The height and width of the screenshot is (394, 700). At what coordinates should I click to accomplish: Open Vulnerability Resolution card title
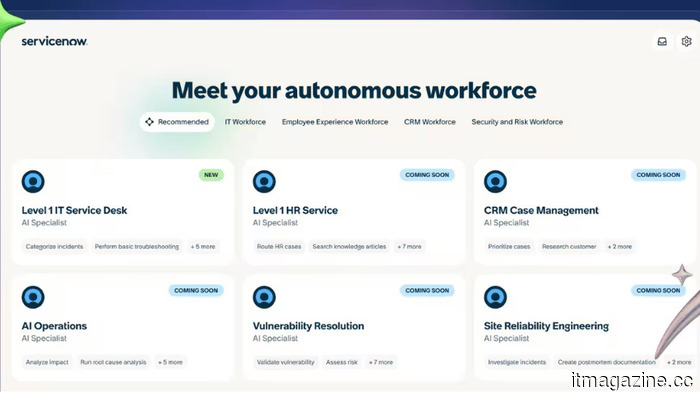tap(308, 326)
